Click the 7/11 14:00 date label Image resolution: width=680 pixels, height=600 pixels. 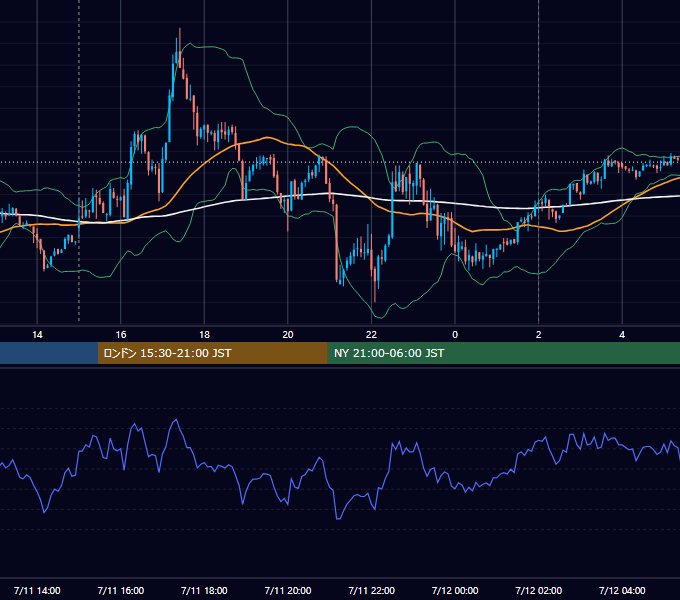(37, 590)
